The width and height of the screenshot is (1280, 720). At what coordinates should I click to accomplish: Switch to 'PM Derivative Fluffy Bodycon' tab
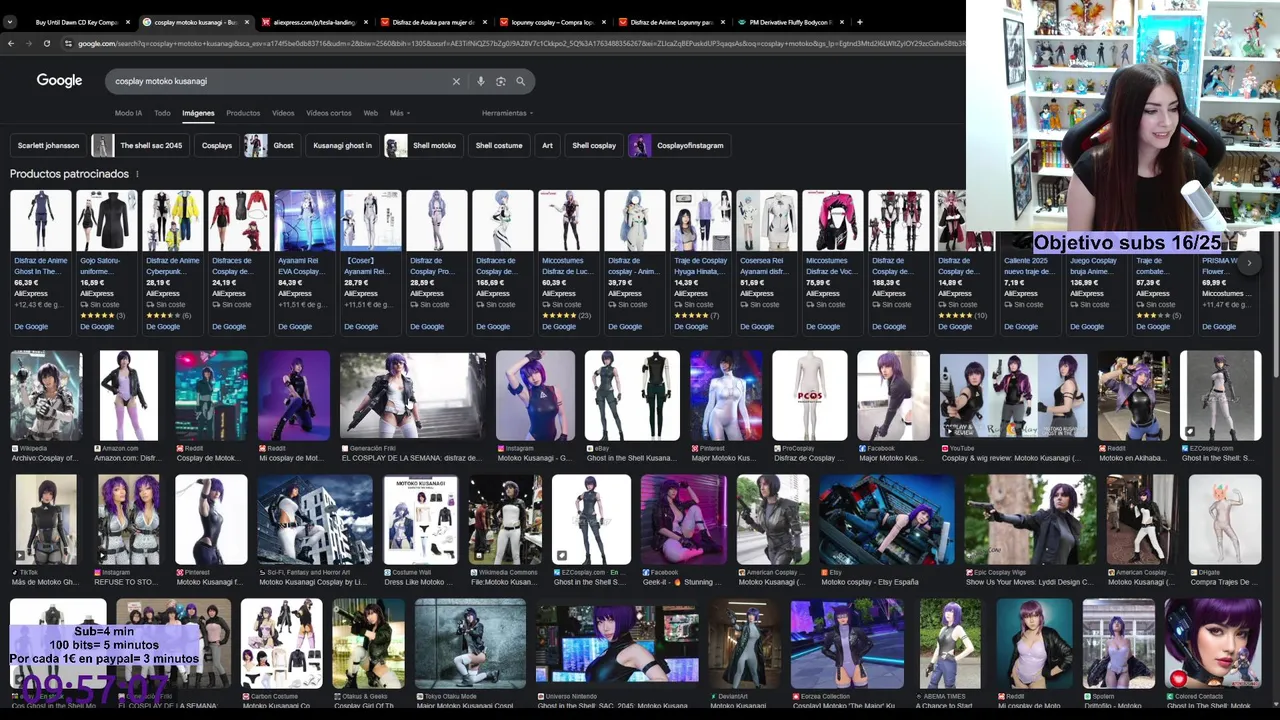pos(790,21)
